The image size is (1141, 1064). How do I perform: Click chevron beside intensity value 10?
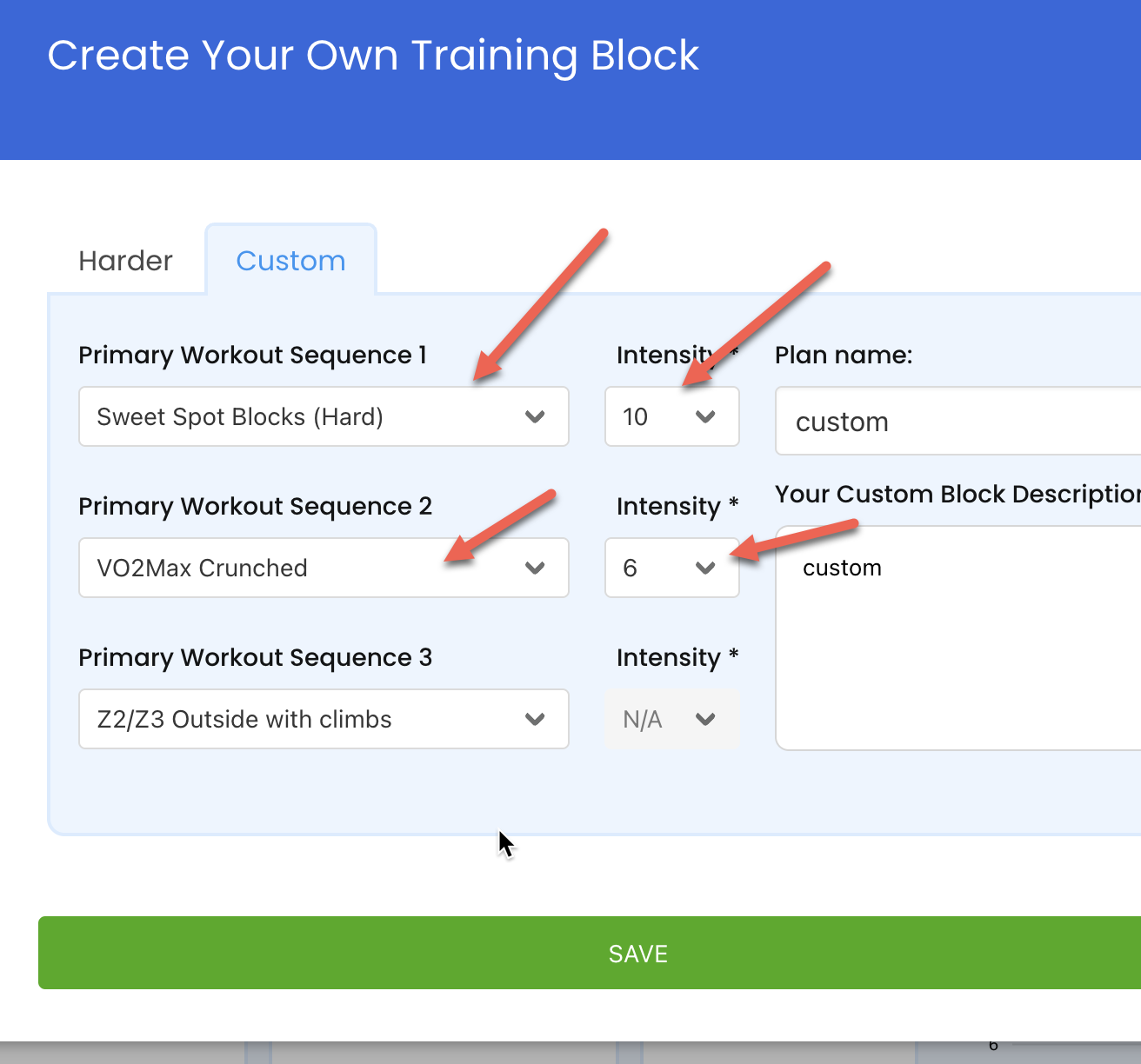(705, 417)
